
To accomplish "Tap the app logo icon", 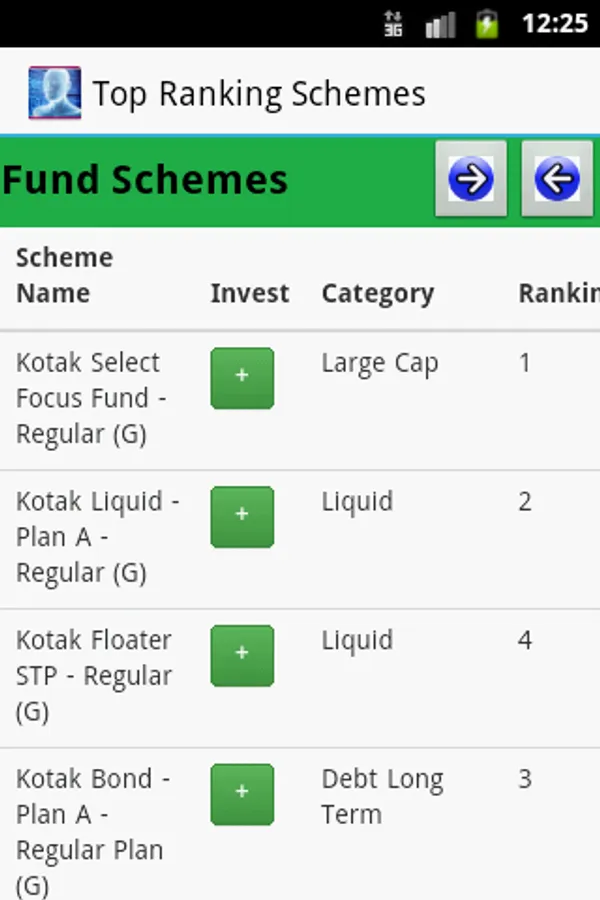I will pos(54,94).
